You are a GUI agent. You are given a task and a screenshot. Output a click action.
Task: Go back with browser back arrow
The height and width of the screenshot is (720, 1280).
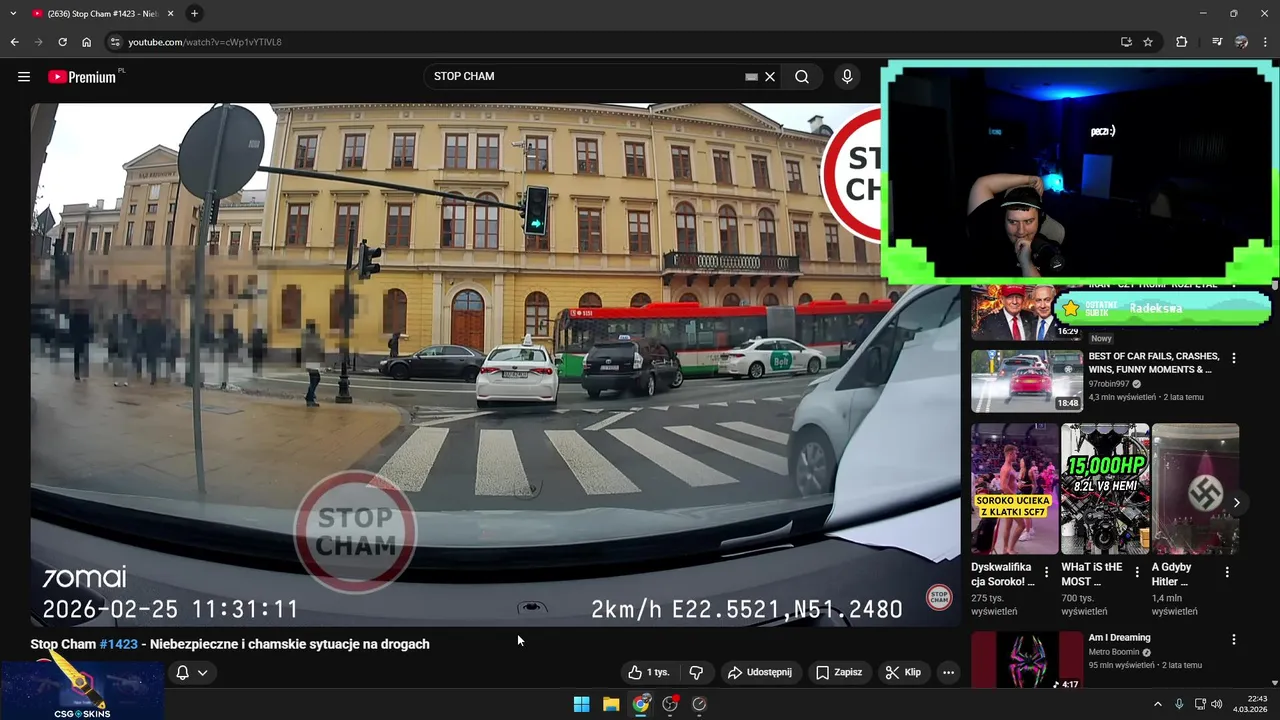point(14,42)
